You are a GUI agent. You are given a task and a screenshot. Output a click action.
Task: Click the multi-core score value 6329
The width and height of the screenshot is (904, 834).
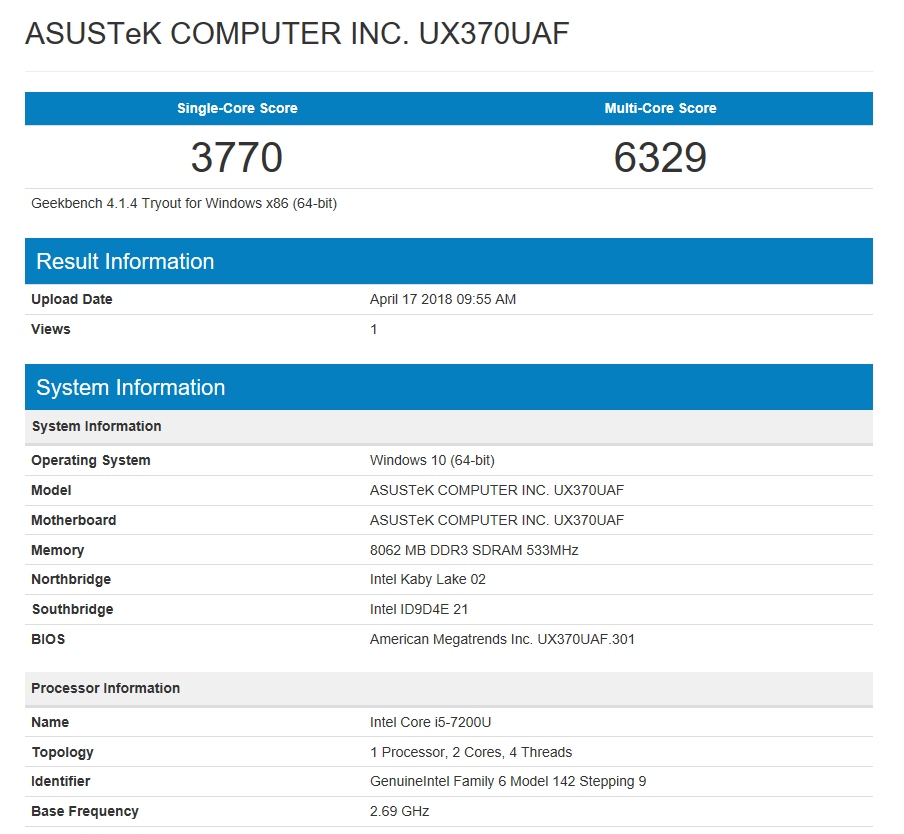click(660, 157)
